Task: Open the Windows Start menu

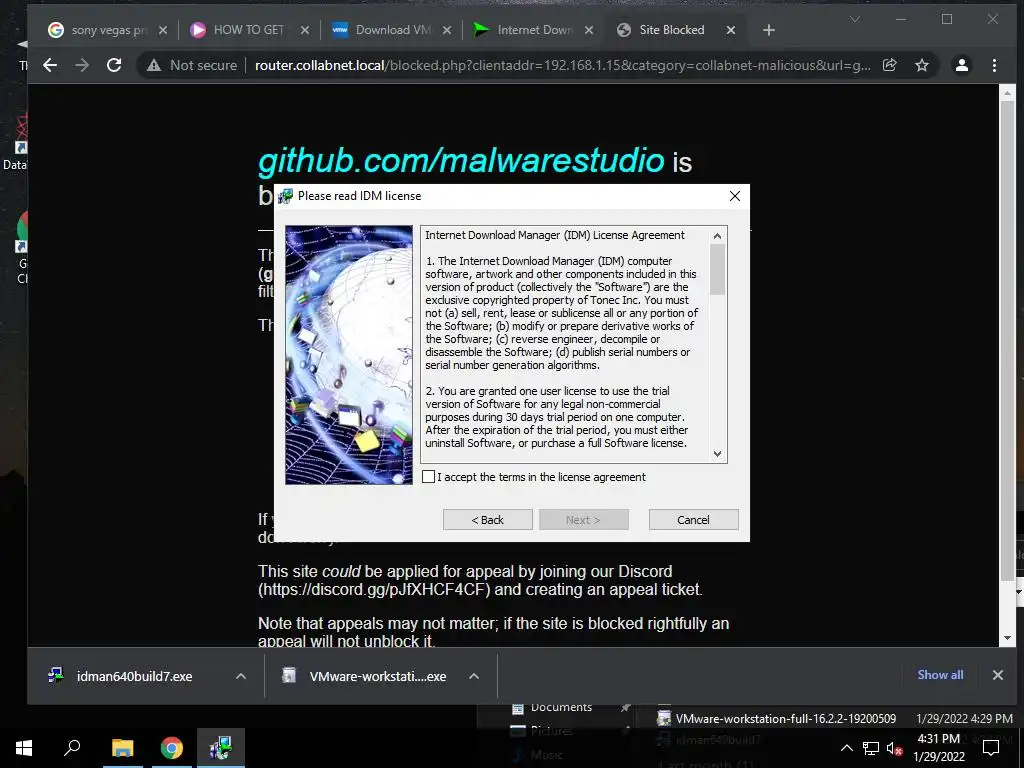Action: 24,748
